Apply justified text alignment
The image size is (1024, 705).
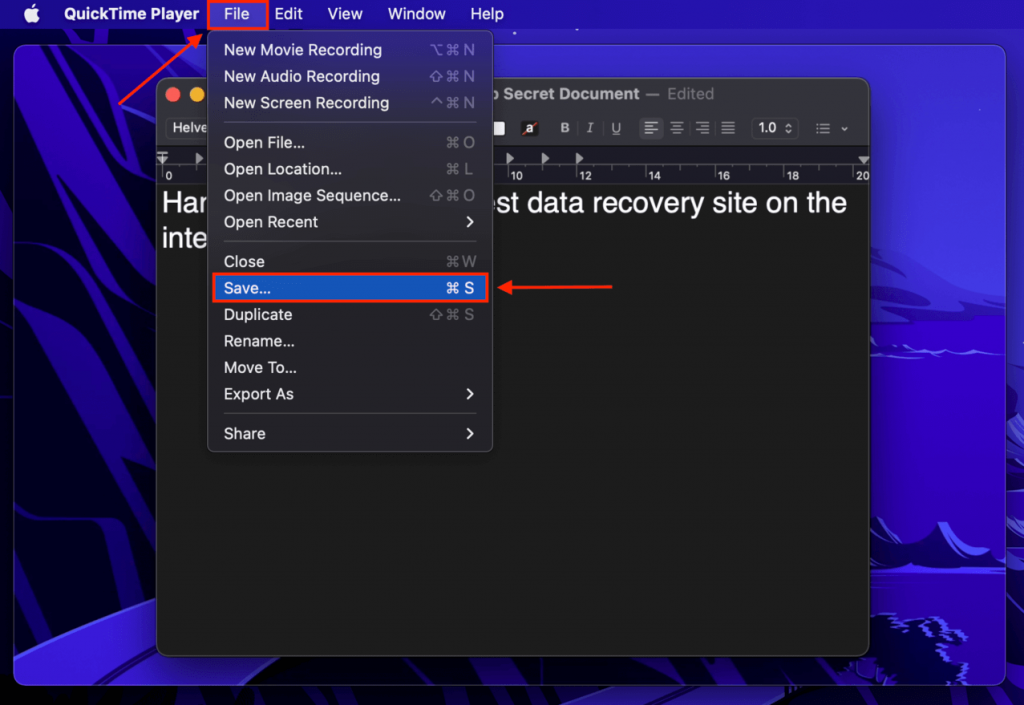pyautogui.click(x=727, y=128)
